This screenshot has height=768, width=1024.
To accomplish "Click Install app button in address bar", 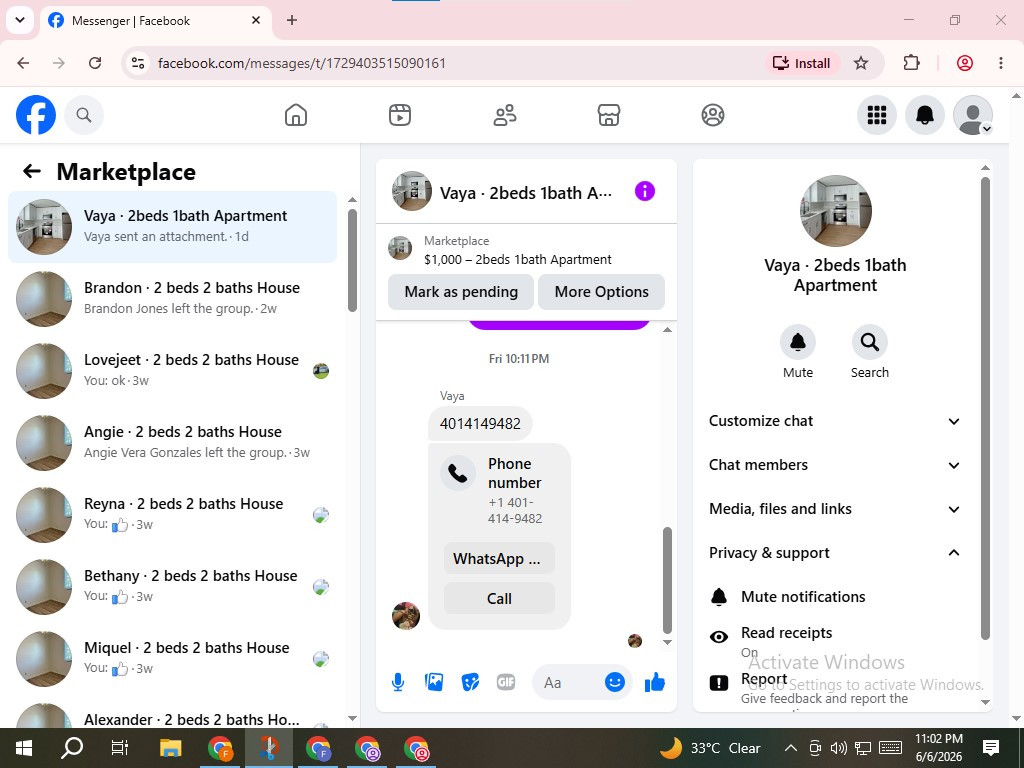I will click(802, 63).
